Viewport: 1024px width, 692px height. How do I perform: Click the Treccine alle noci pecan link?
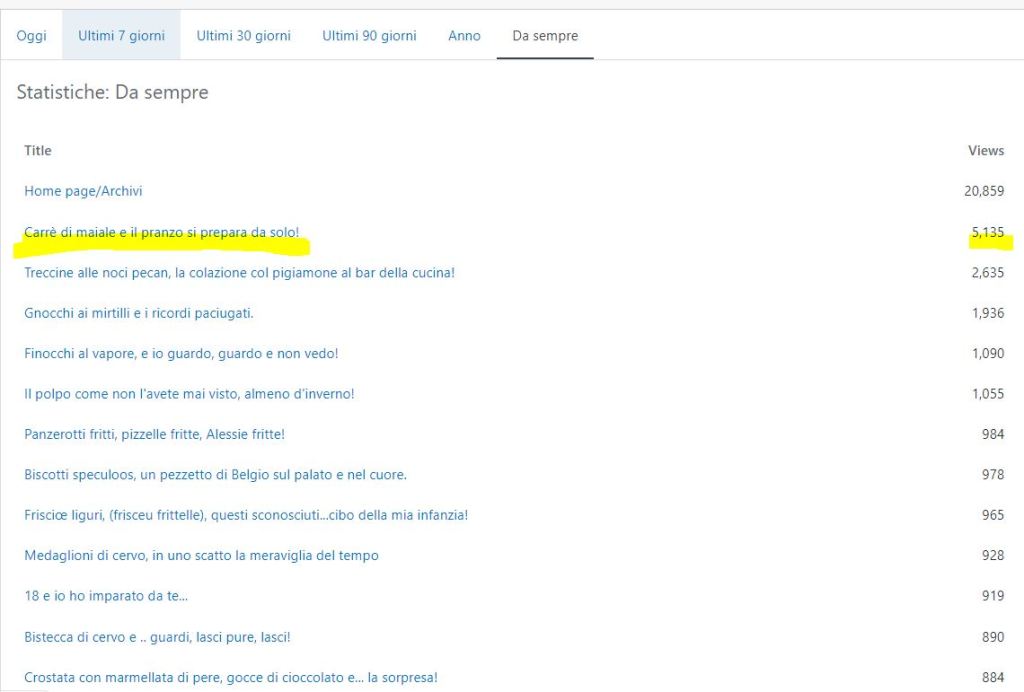(x=239, y=272)
